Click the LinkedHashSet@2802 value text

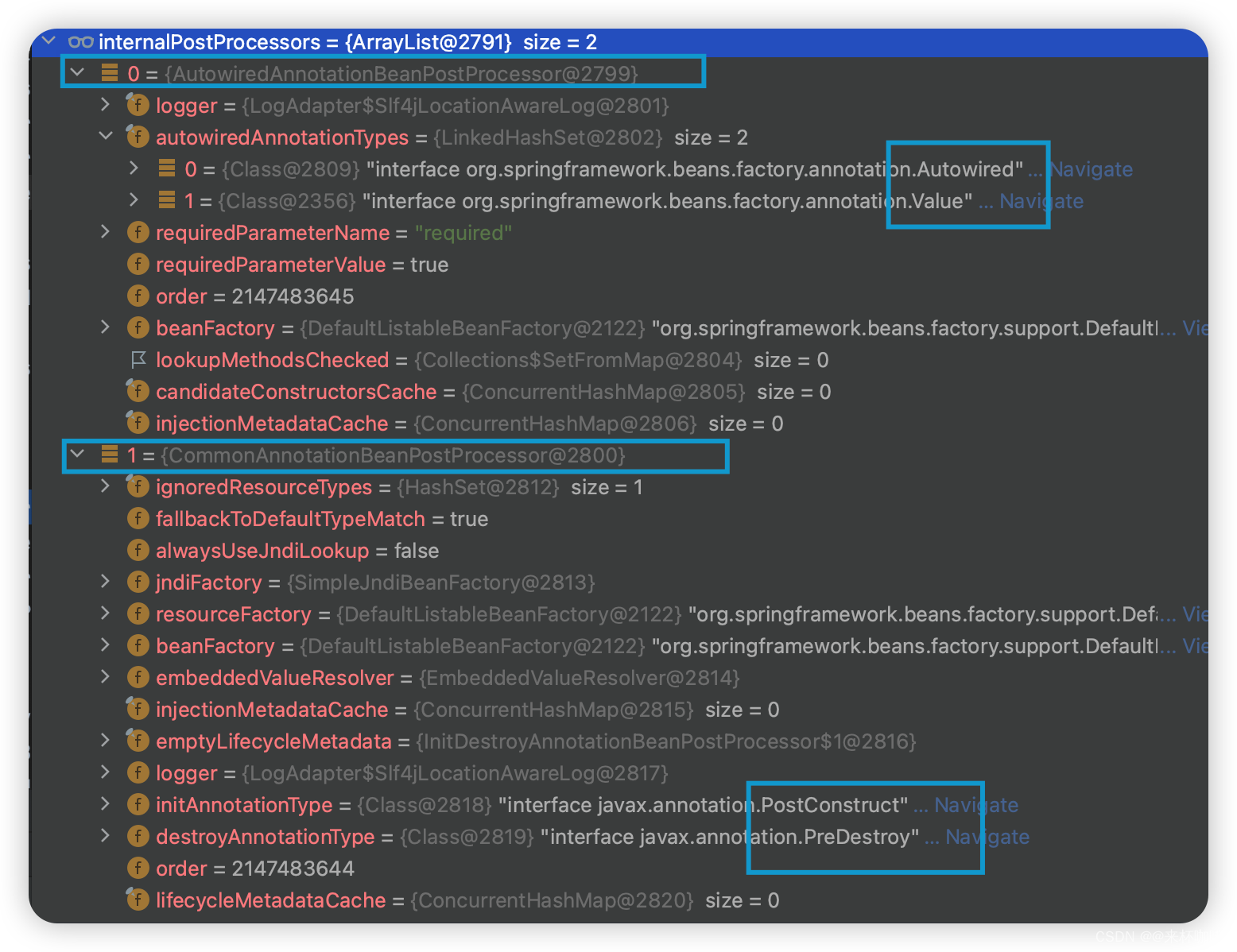[x=548, y=137]
